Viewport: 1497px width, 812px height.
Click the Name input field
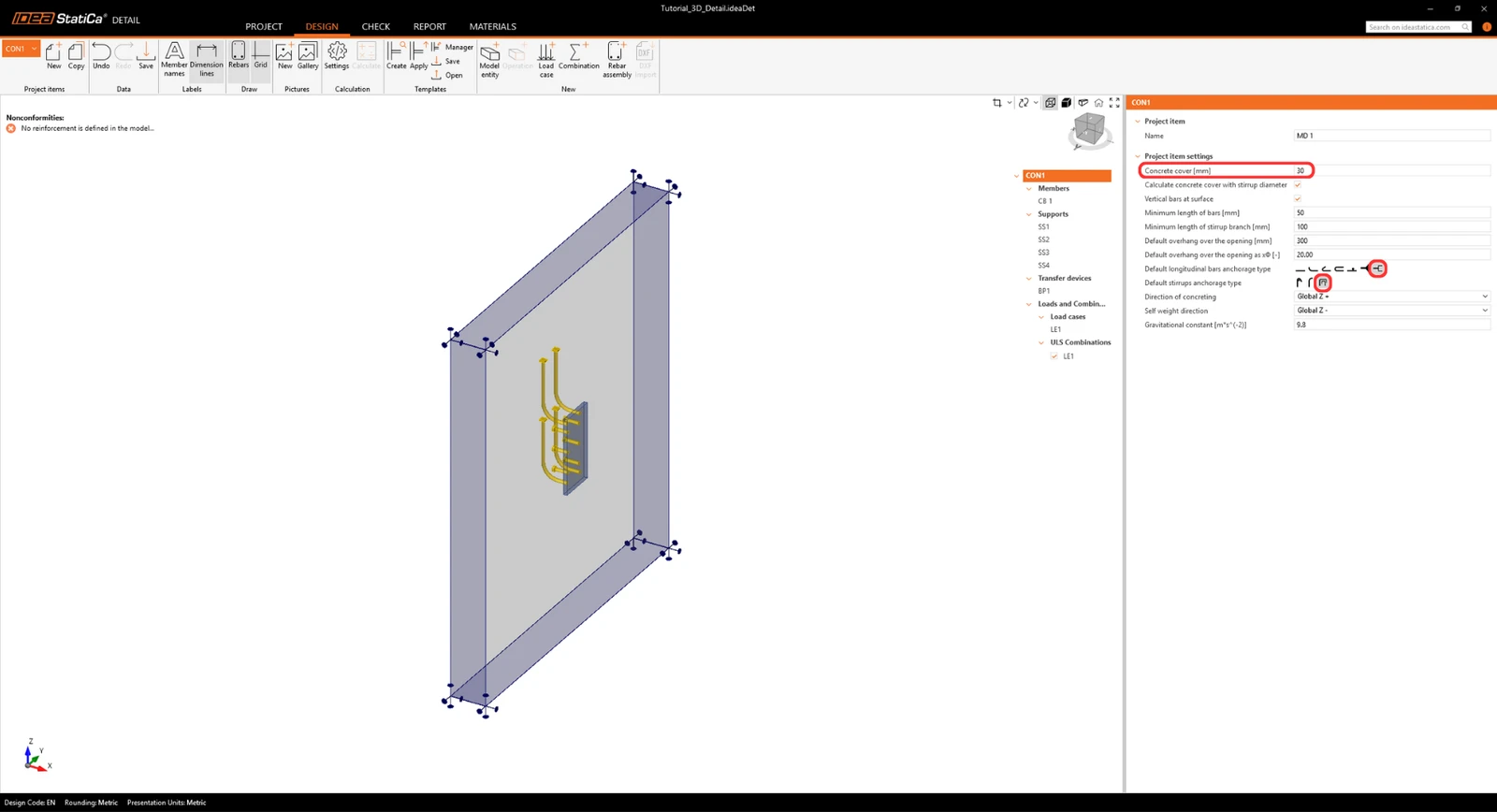tap(1392, 136)
